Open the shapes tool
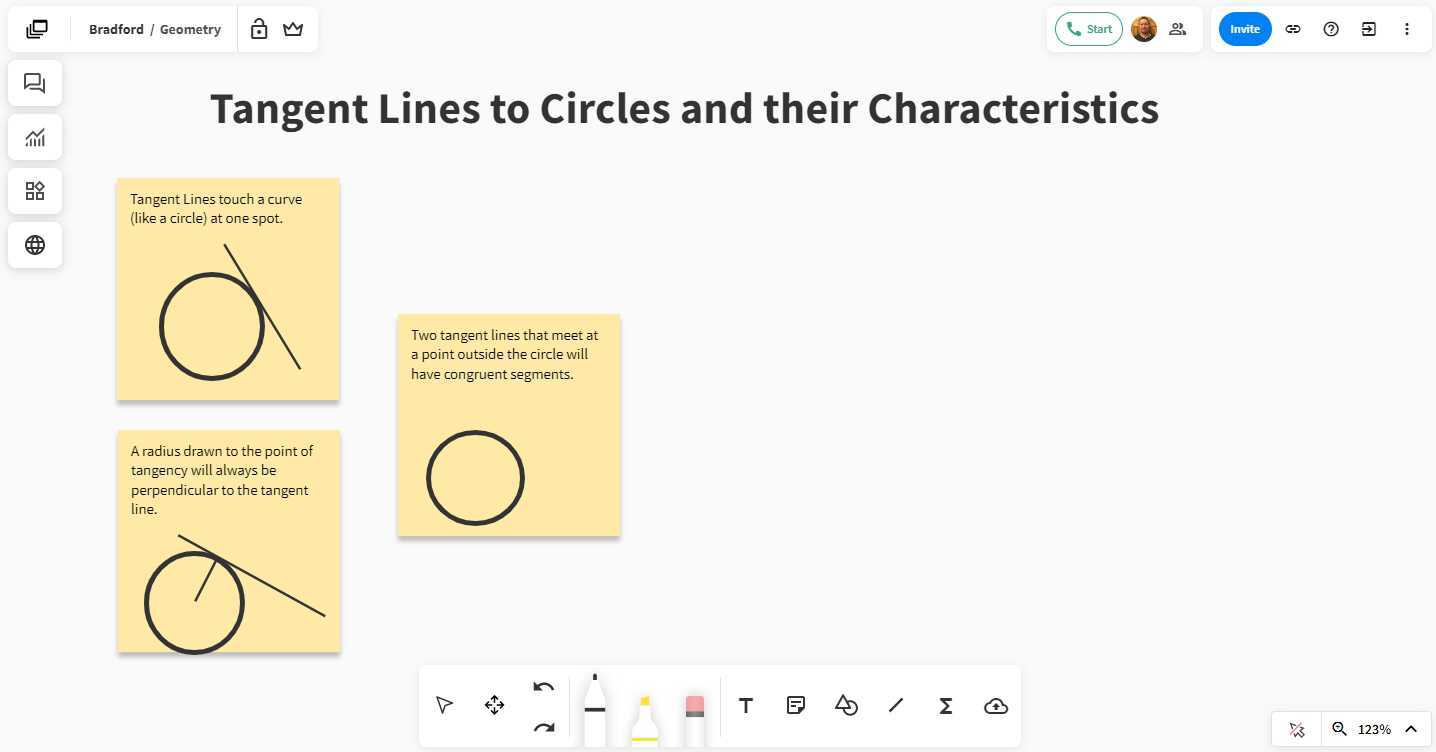Viewport: 1436px width, 752px height. pyautogui.click(x=845, y=705)
